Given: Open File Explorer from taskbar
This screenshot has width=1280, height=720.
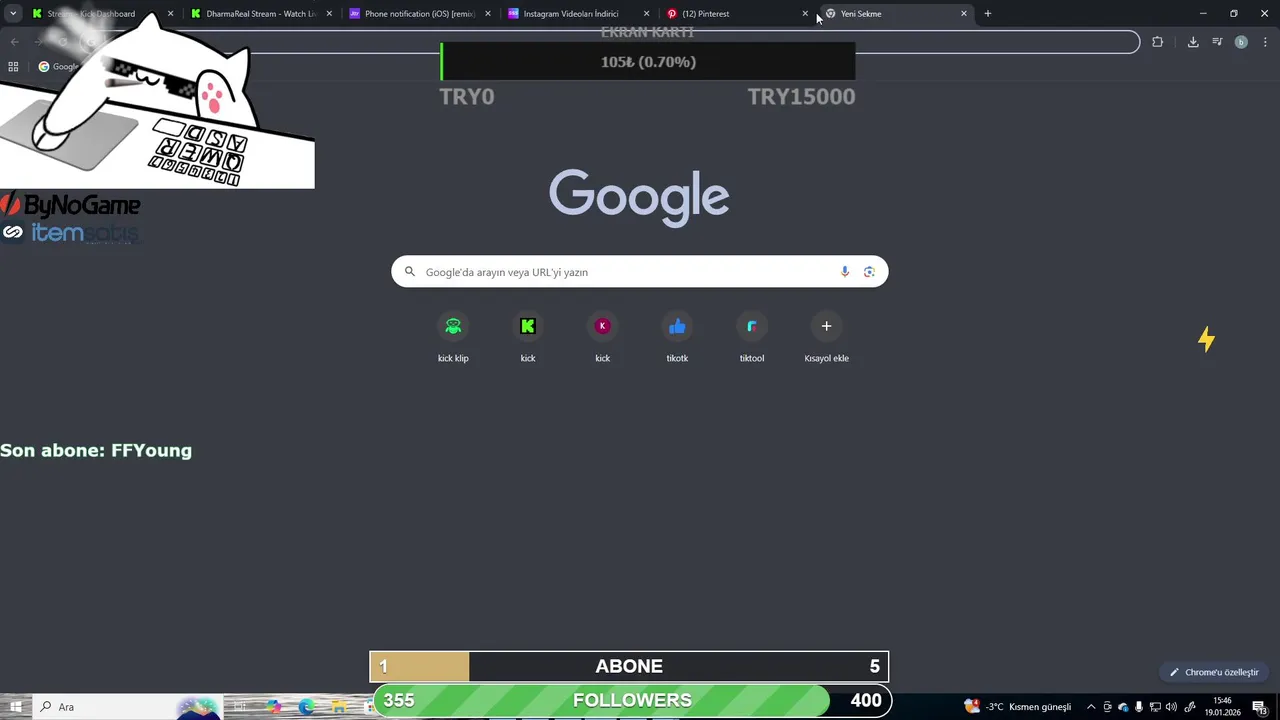Looking at the screenshot, I should pyautogui.click(x=339, y=707).
